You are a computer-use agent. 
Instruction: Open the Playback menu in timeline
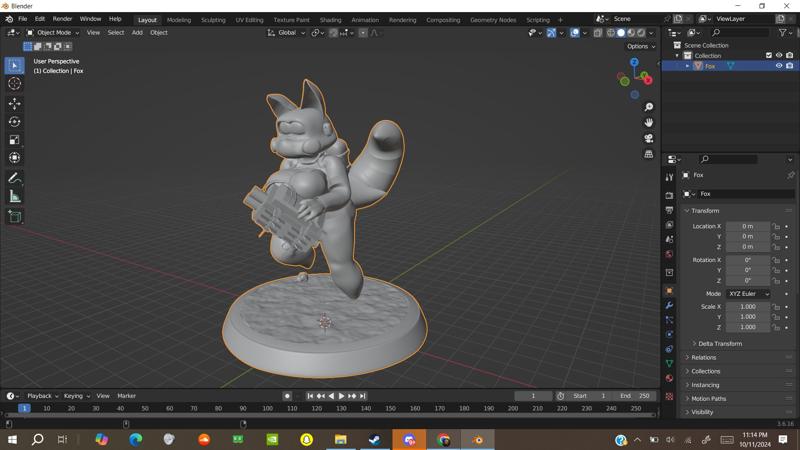(x=42, y=396)
